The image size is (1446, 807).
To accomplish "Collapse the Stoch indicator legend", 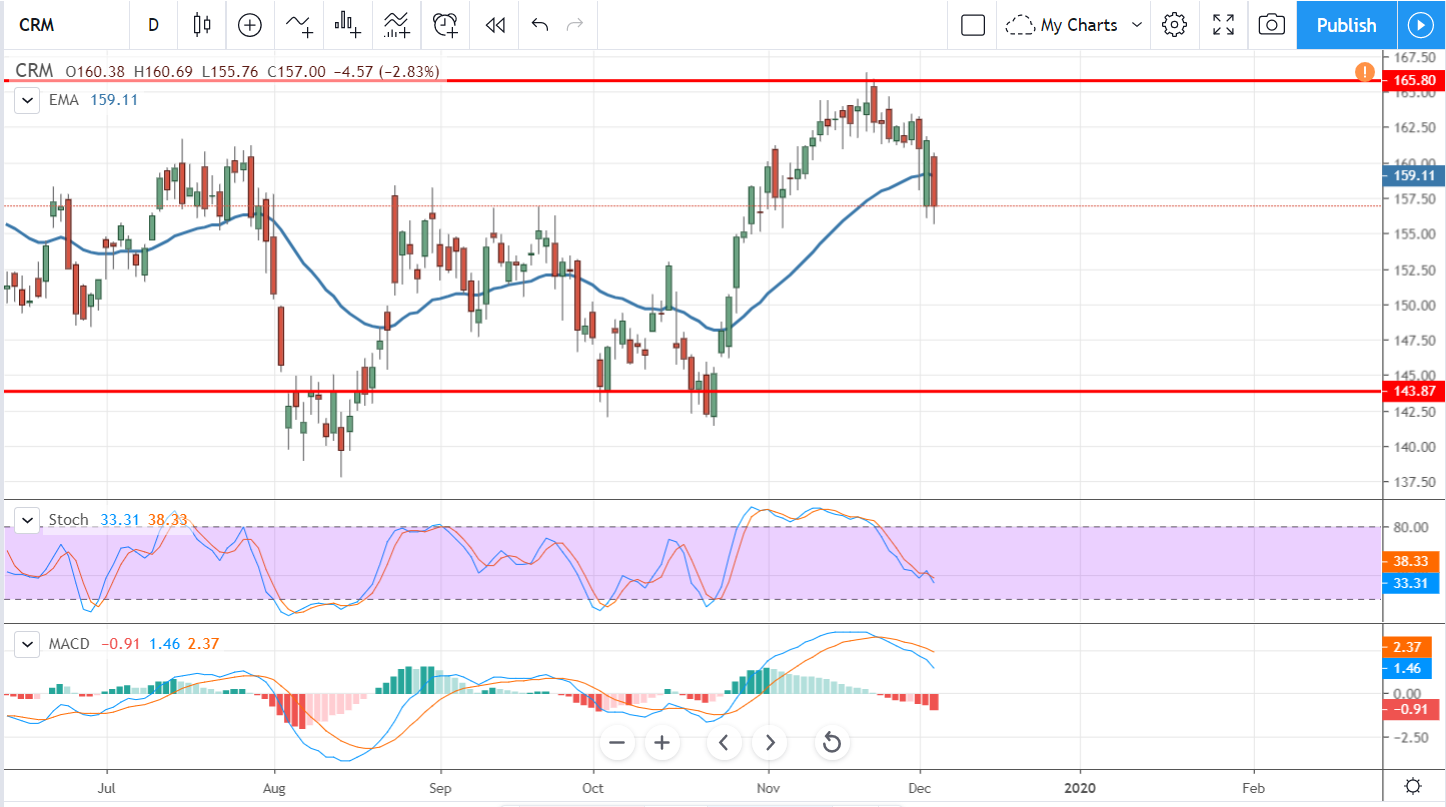I will click(28, 520).
